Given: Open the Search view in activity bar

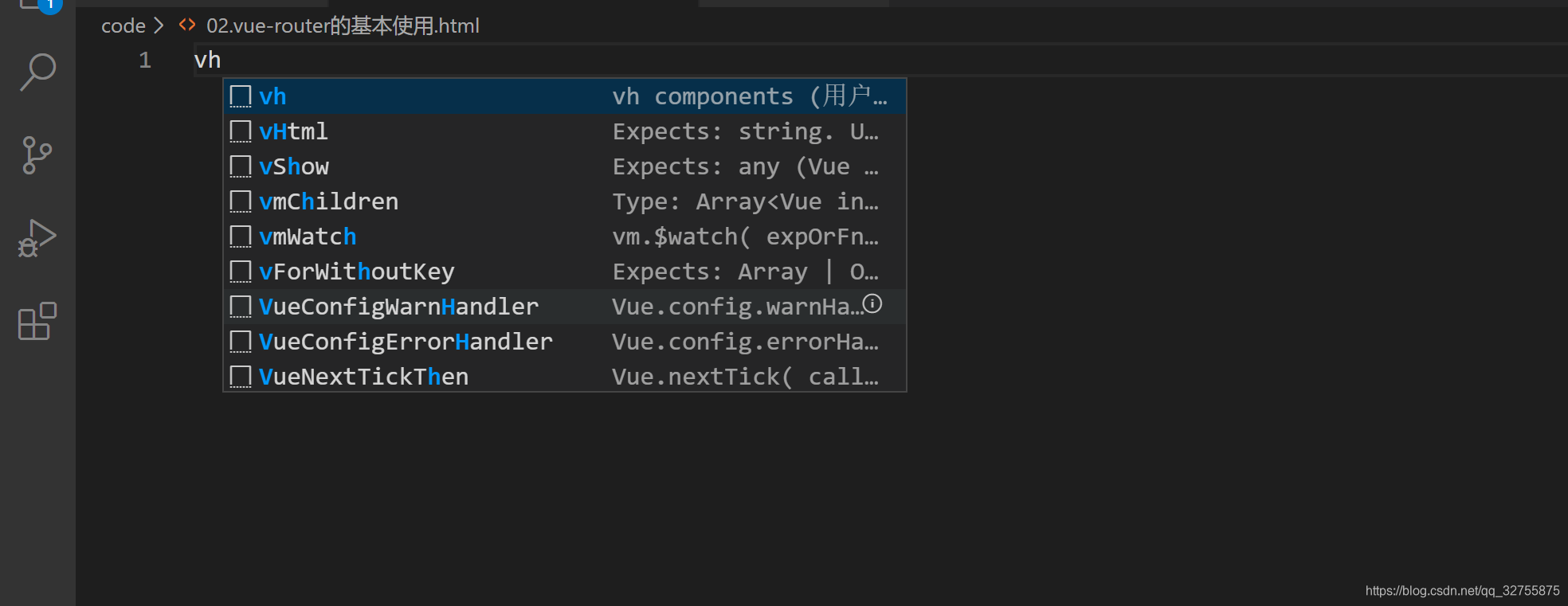Looking at the screenshot, I should (x=37, y=72).
